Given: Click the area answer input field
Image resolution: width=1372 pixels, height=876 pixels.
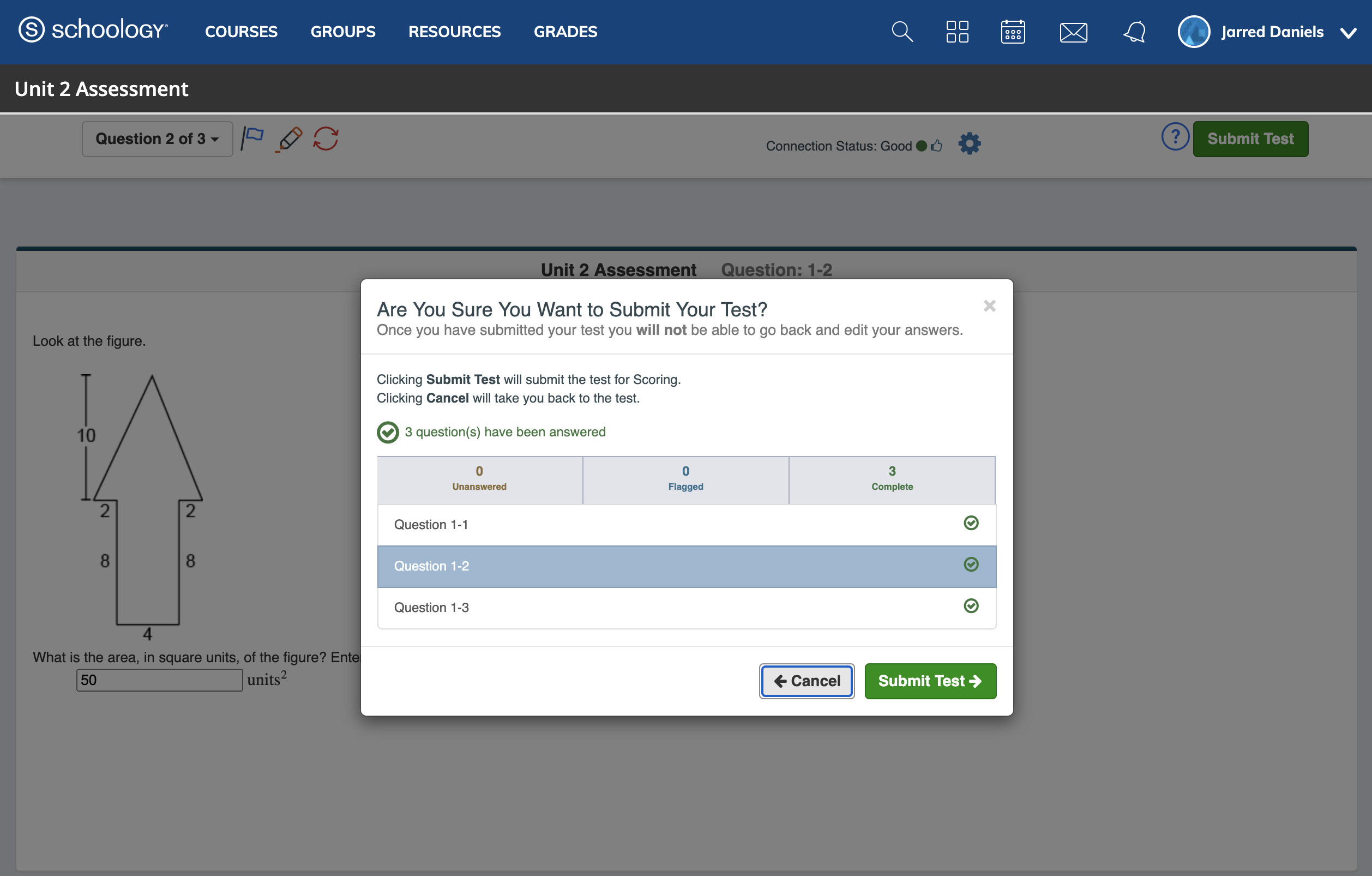Looking at the screenshot, I should click(160, 680).
